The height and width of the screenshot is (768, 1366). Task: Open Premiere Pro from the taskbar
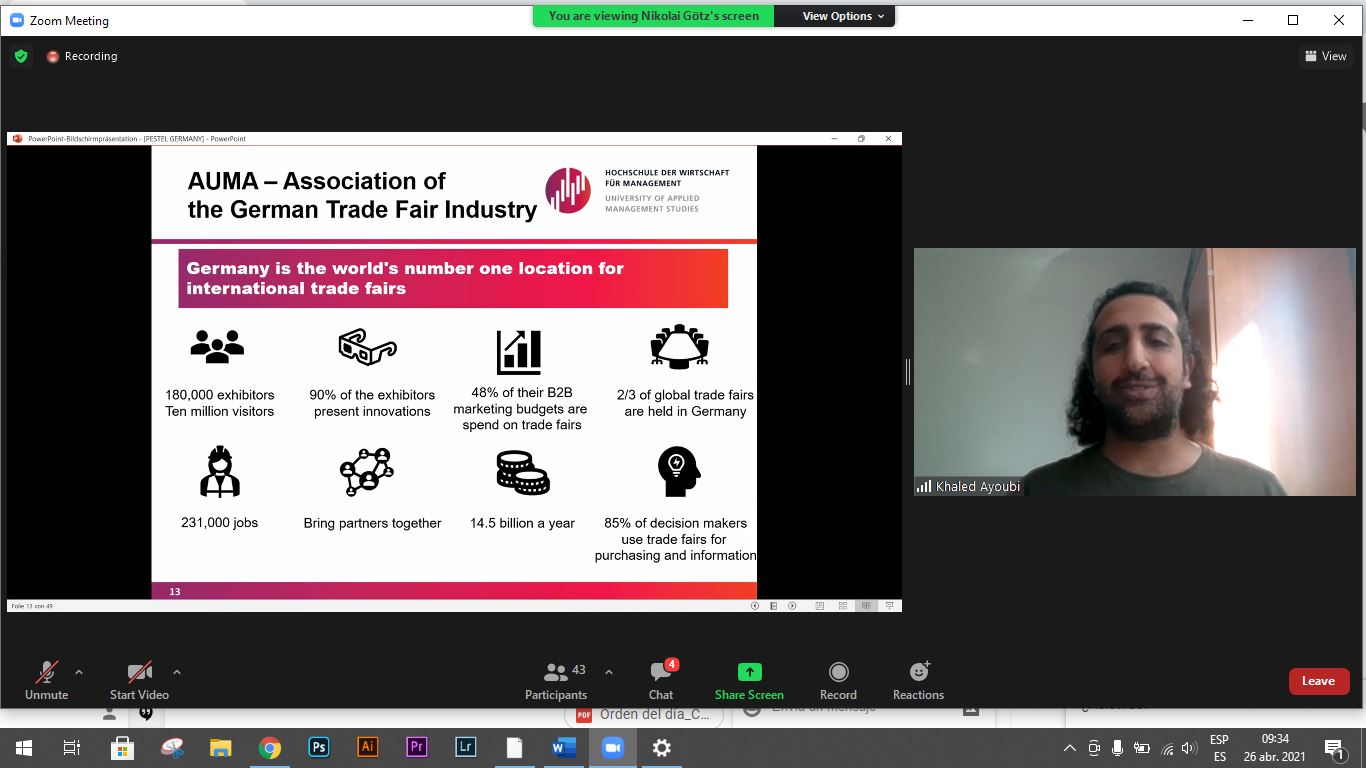point(416,747)
